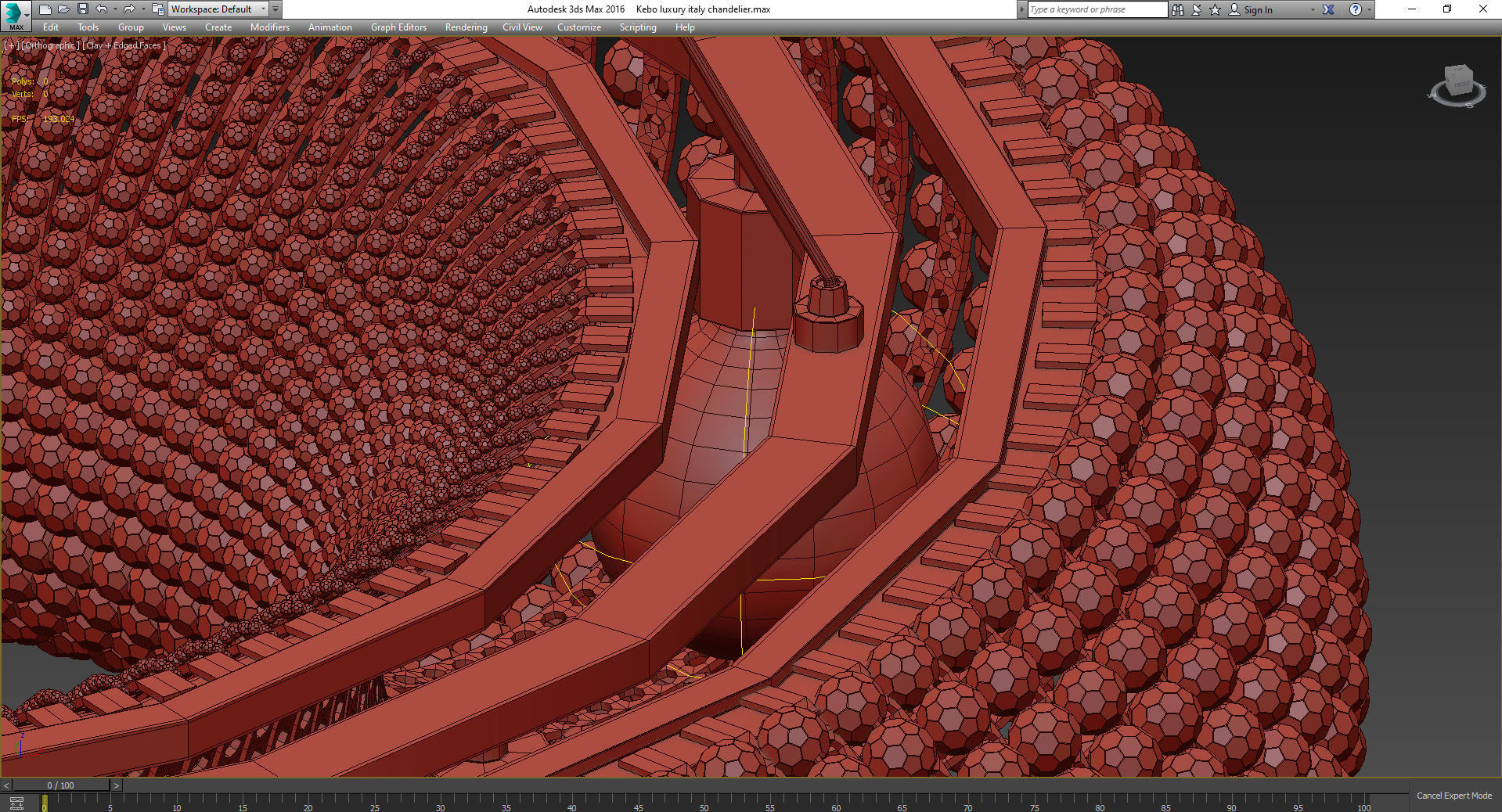Click the FPS readout in the viewport
Viewport: 1502px width, 812px height.
(x=43, y=119)
